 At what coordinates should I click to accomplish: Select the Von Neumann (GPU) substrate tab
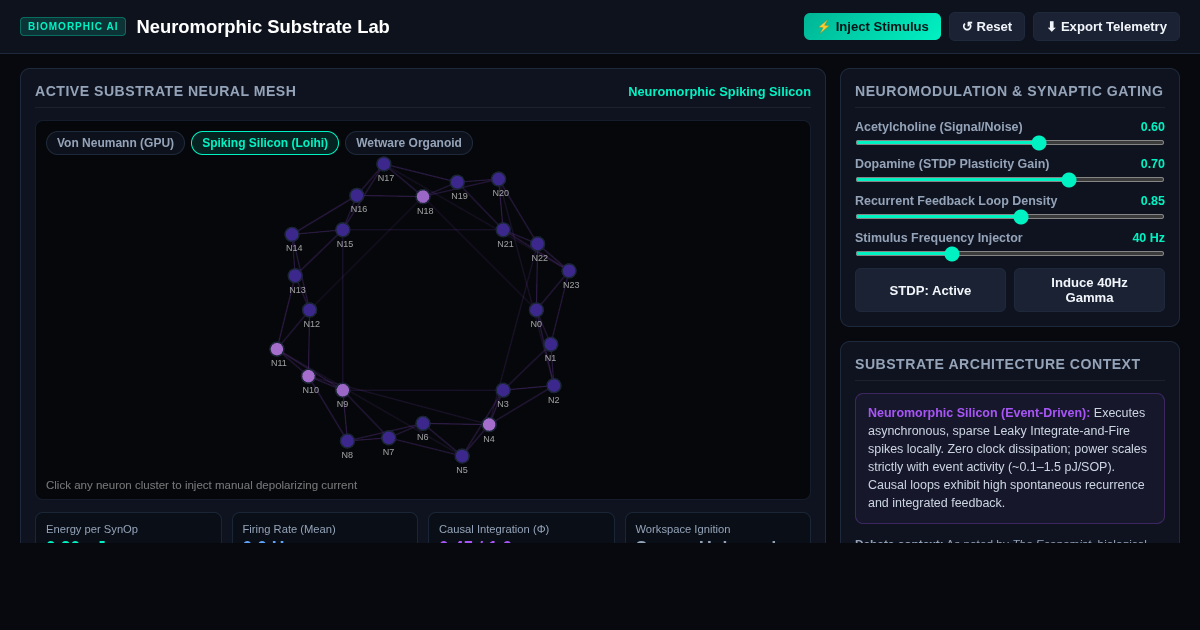[x=115, y=143]
